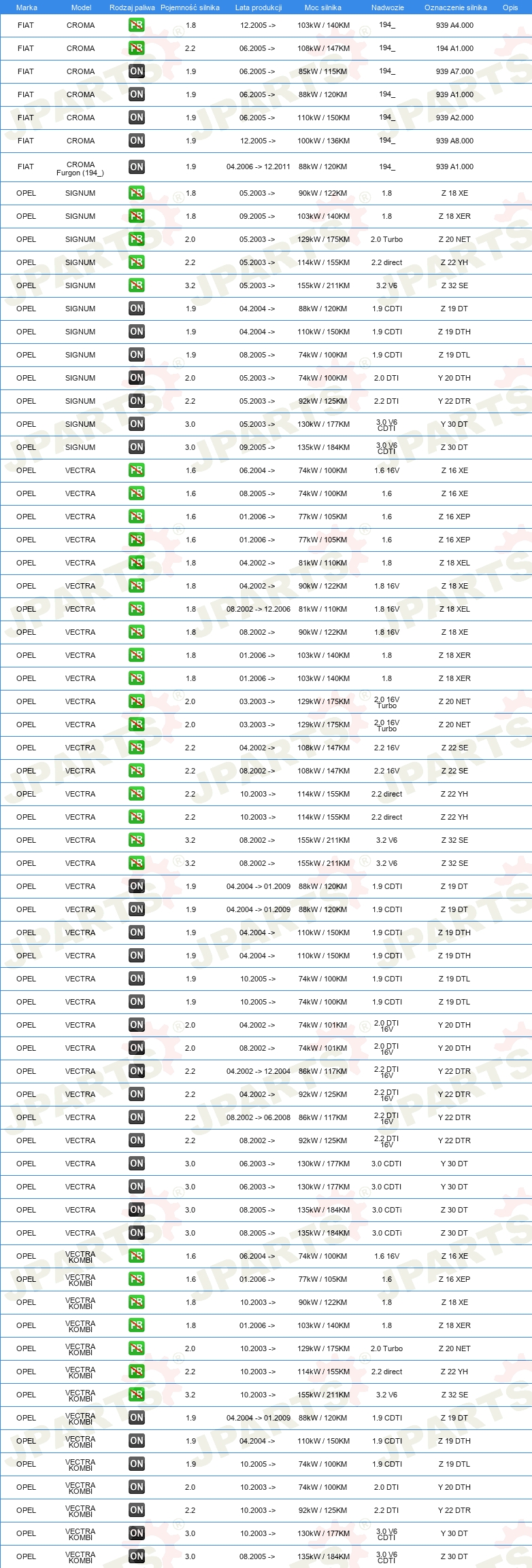Click the Oznaczenie silnika column header

456,7
